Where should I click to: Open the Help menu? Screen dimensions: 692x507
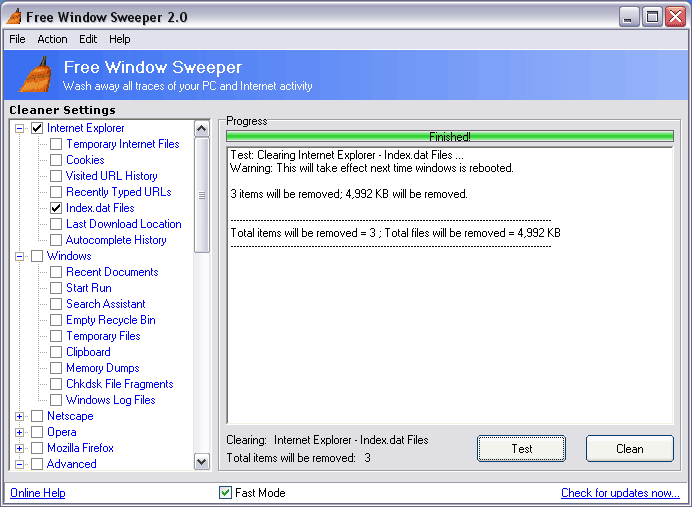120,39
